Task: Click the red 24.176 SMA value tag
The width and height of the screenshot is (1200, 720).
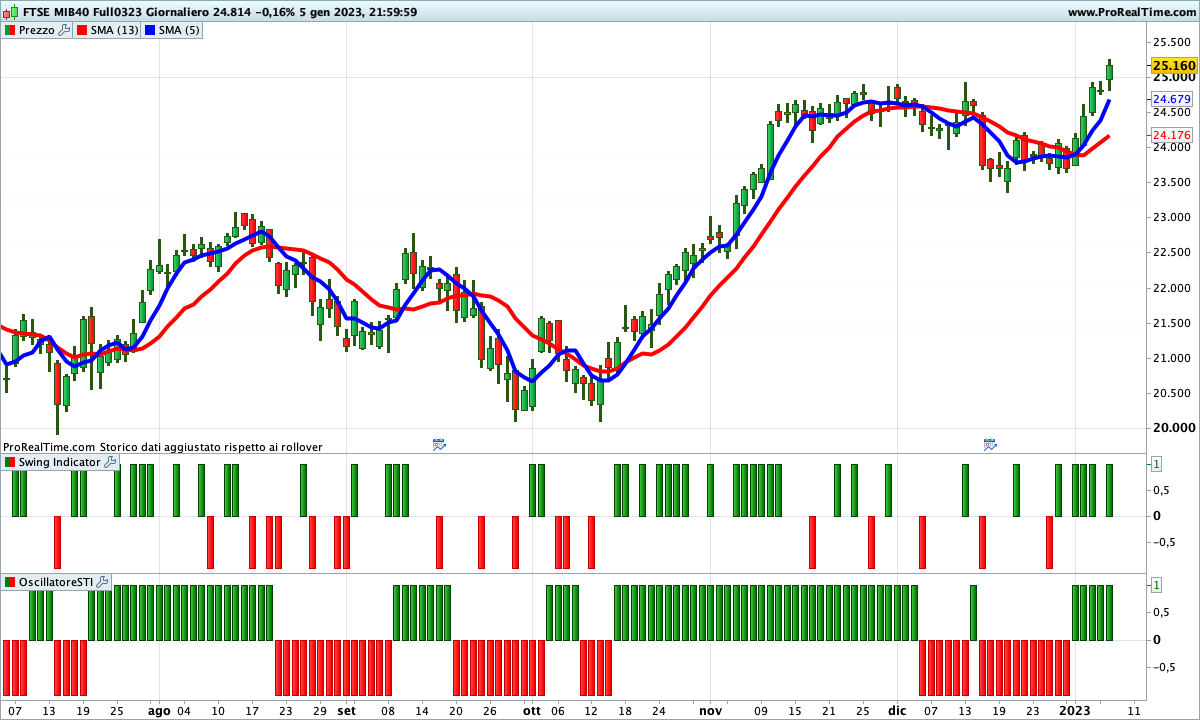Action: 1171,135
